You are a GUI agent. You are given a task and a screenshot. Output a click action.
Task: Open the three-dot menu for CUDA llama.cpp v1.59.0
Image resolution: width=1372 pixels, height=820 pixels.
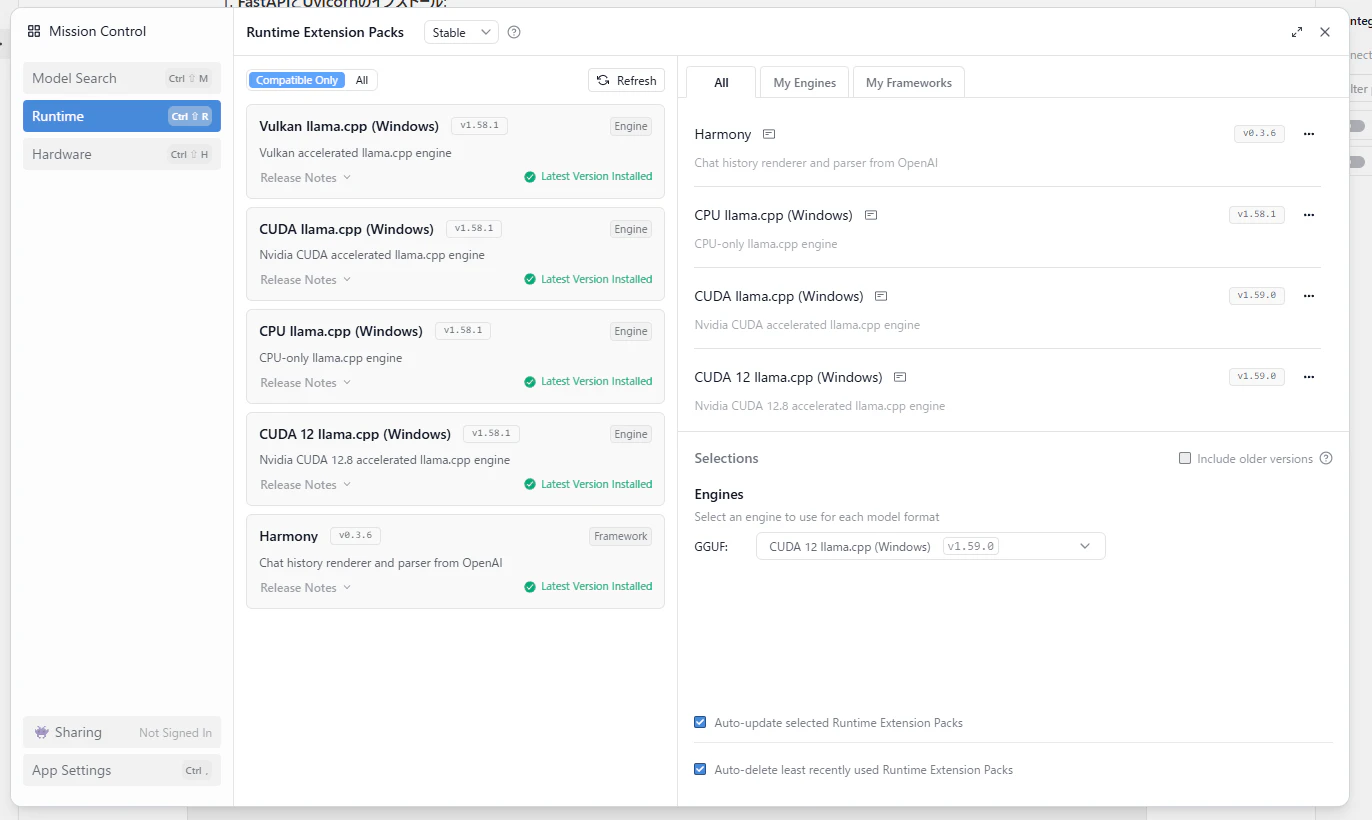click(x=1309, y=295)
